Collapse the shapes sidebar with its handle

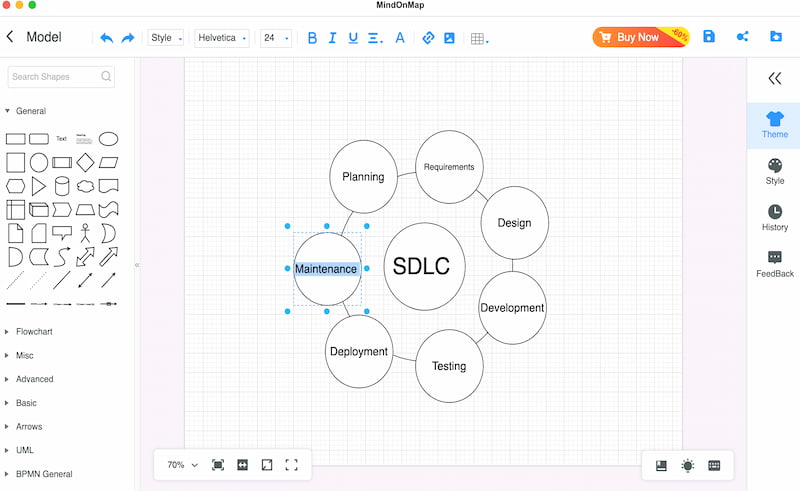click(x=137, y=265)
